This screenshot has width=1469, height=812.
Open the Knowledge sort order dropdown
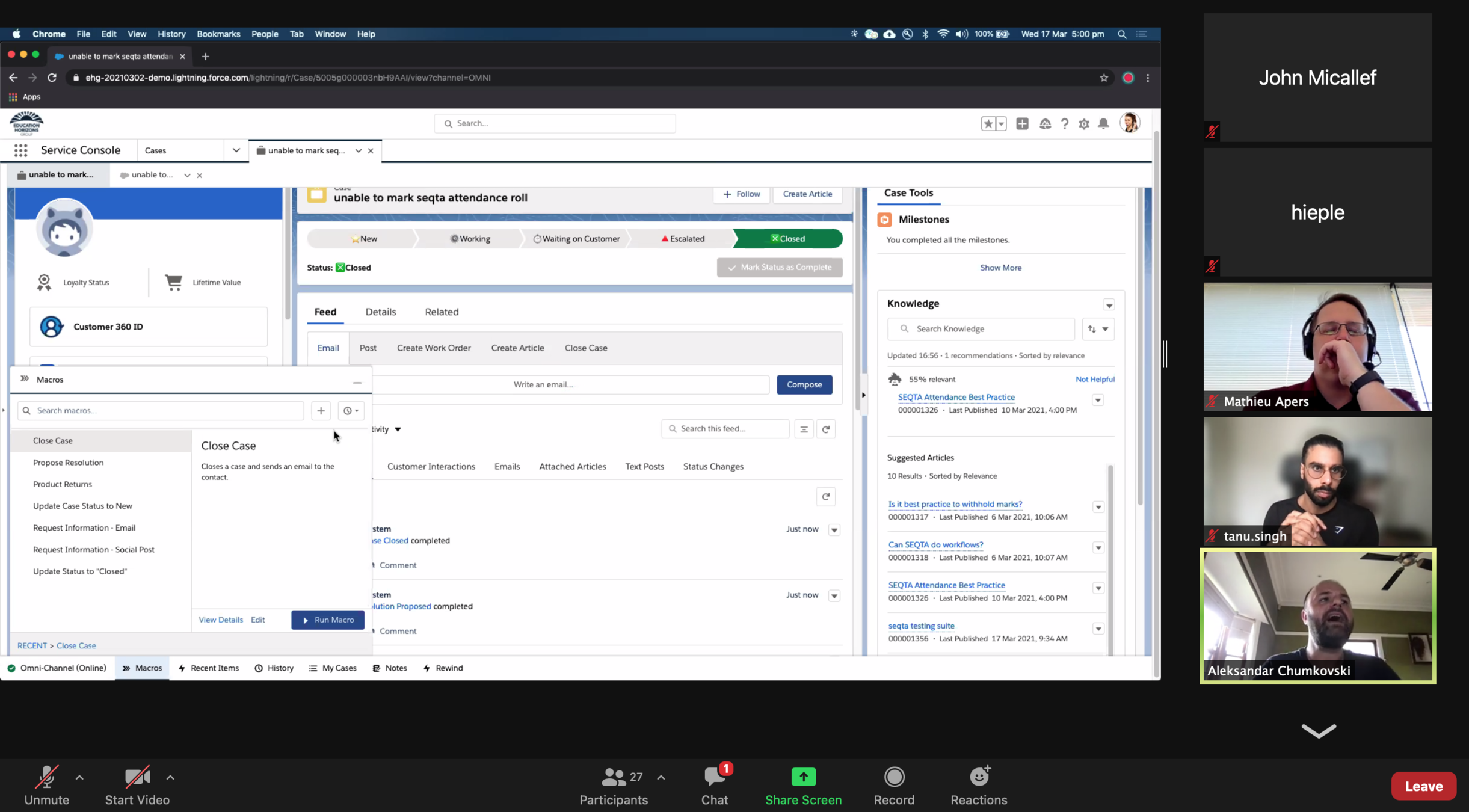coord(1098,329)
